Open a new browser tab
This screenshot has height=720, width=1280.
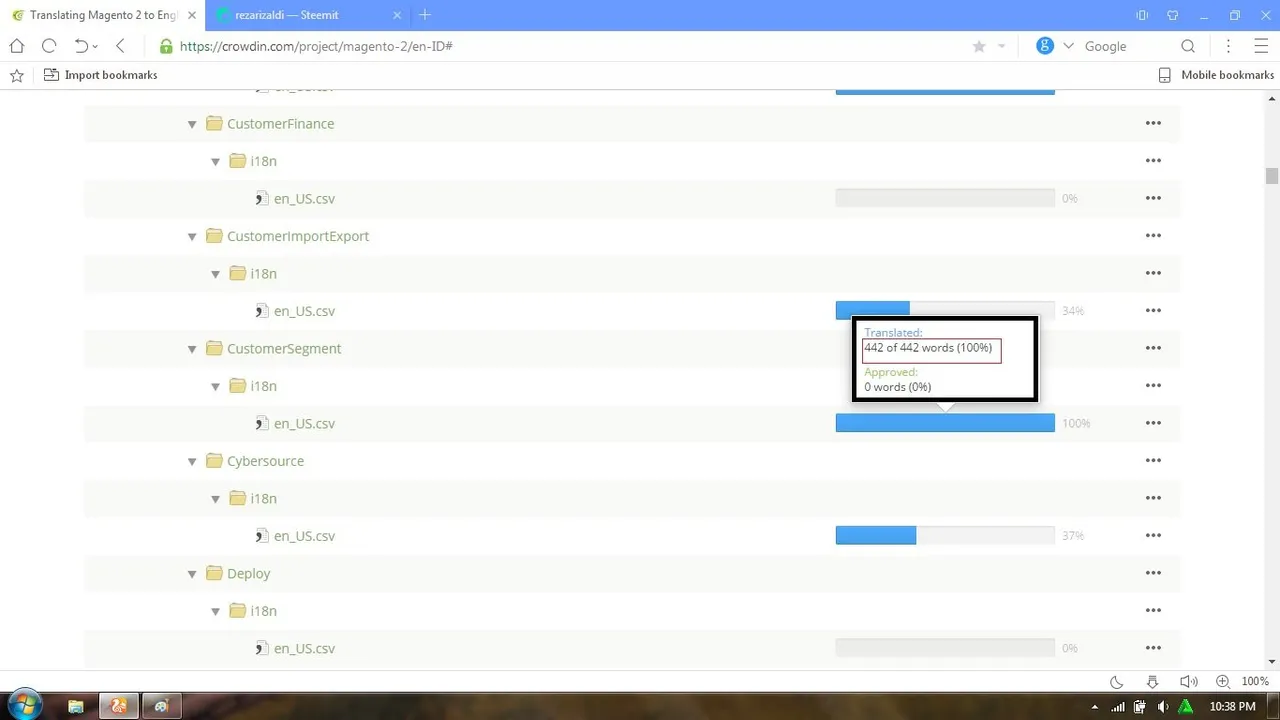pyautogui.click(x=425, y=15)
